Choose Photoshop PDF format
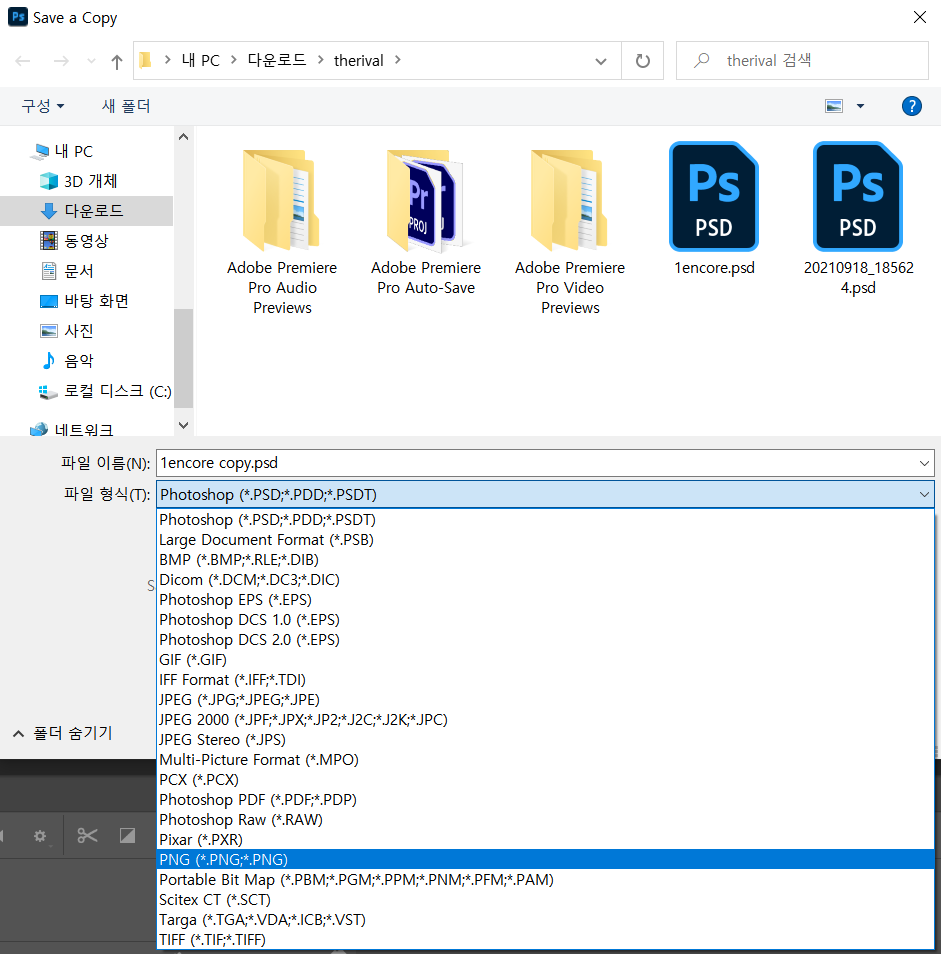This screenshot has height=954, width=941. pos(546,799)
